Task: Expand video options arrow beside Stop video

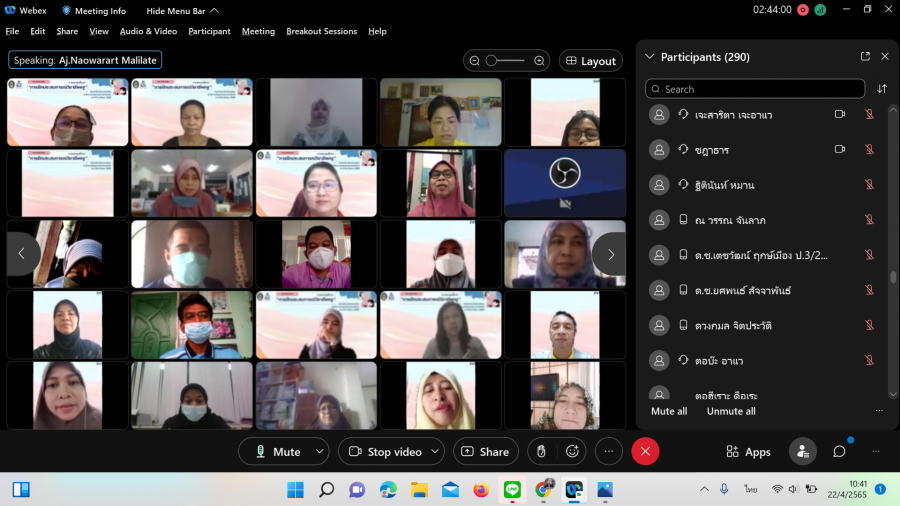Action: 435,452
